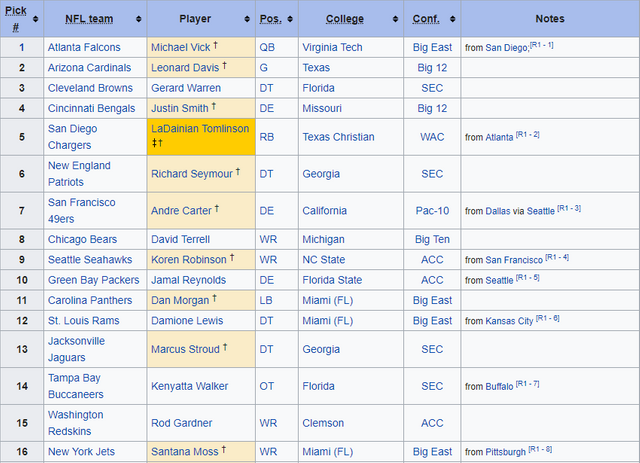
Task: Open the Cincinnati Bengals link
Action: tap(91, 109)
